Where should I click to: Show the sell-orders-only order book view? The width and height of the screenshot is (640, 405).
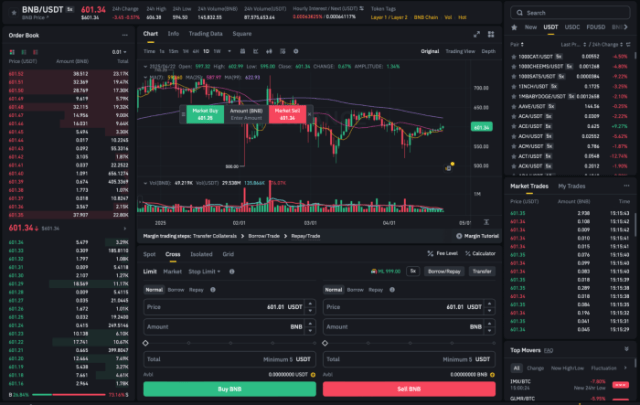coord(36,52)
